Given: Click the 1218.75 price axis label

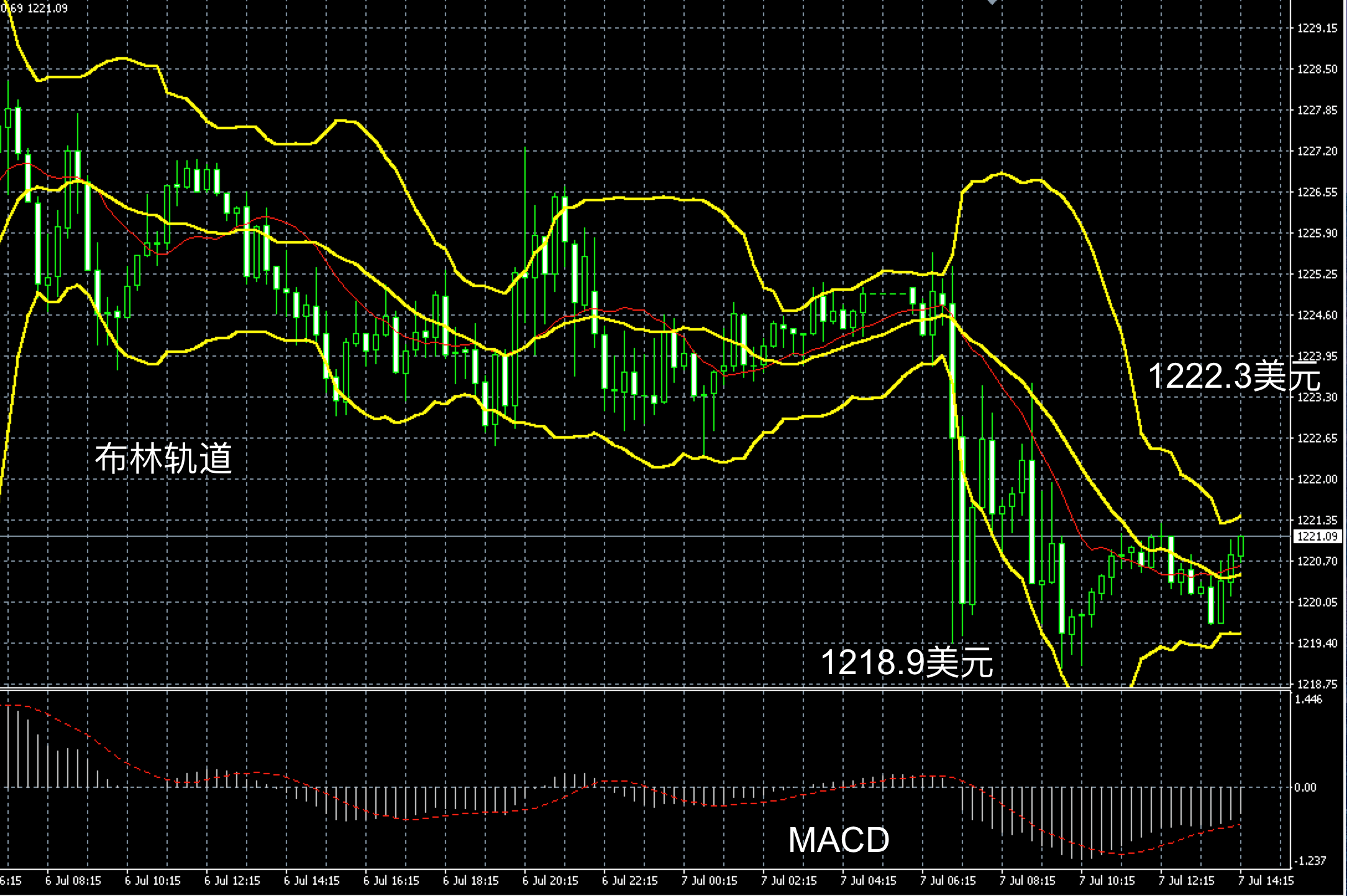Looking at the screenshot, I should (1317, 684).
